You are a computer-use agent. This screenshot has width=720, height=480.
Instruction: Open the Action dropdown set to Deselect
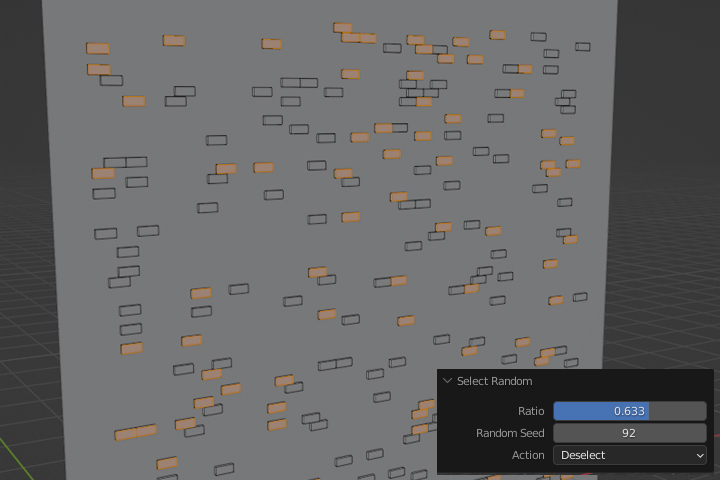[x=630, y=455]
